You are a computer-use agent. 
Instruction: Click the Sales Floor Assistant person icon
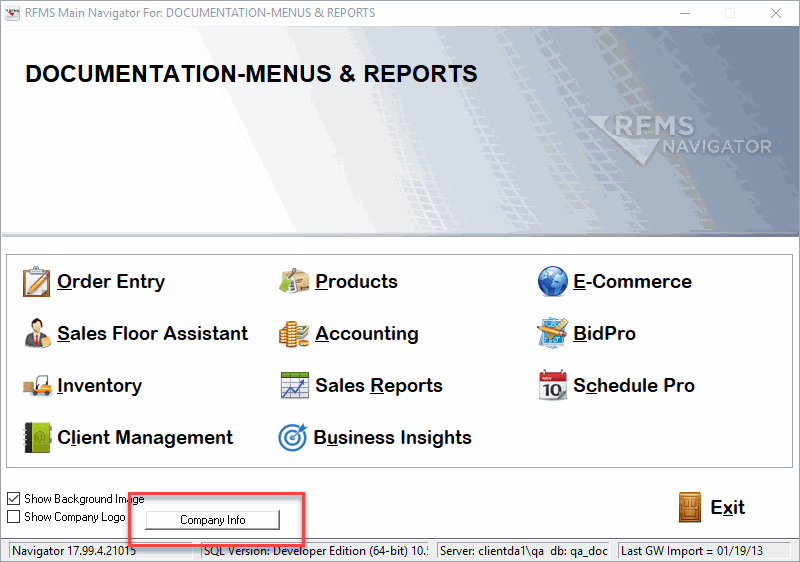click(x=37, y=334)
